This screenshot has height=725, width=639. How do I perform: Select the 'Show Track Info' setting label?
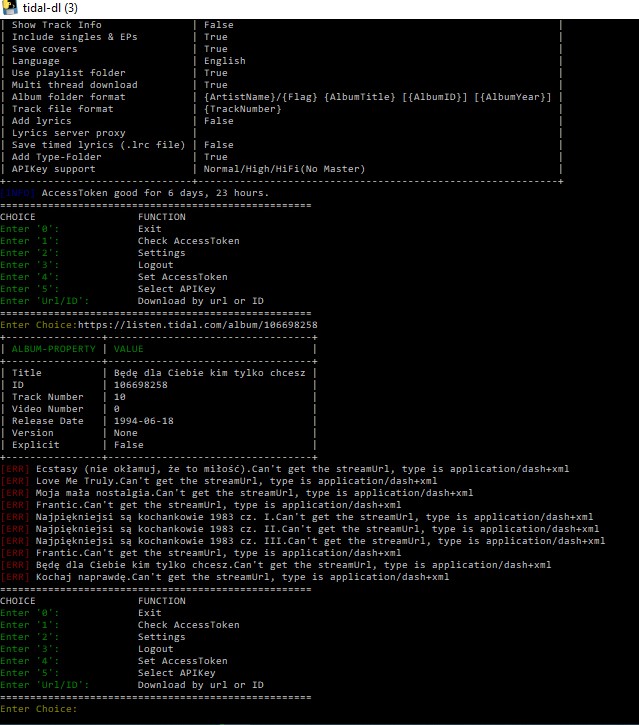56,25
